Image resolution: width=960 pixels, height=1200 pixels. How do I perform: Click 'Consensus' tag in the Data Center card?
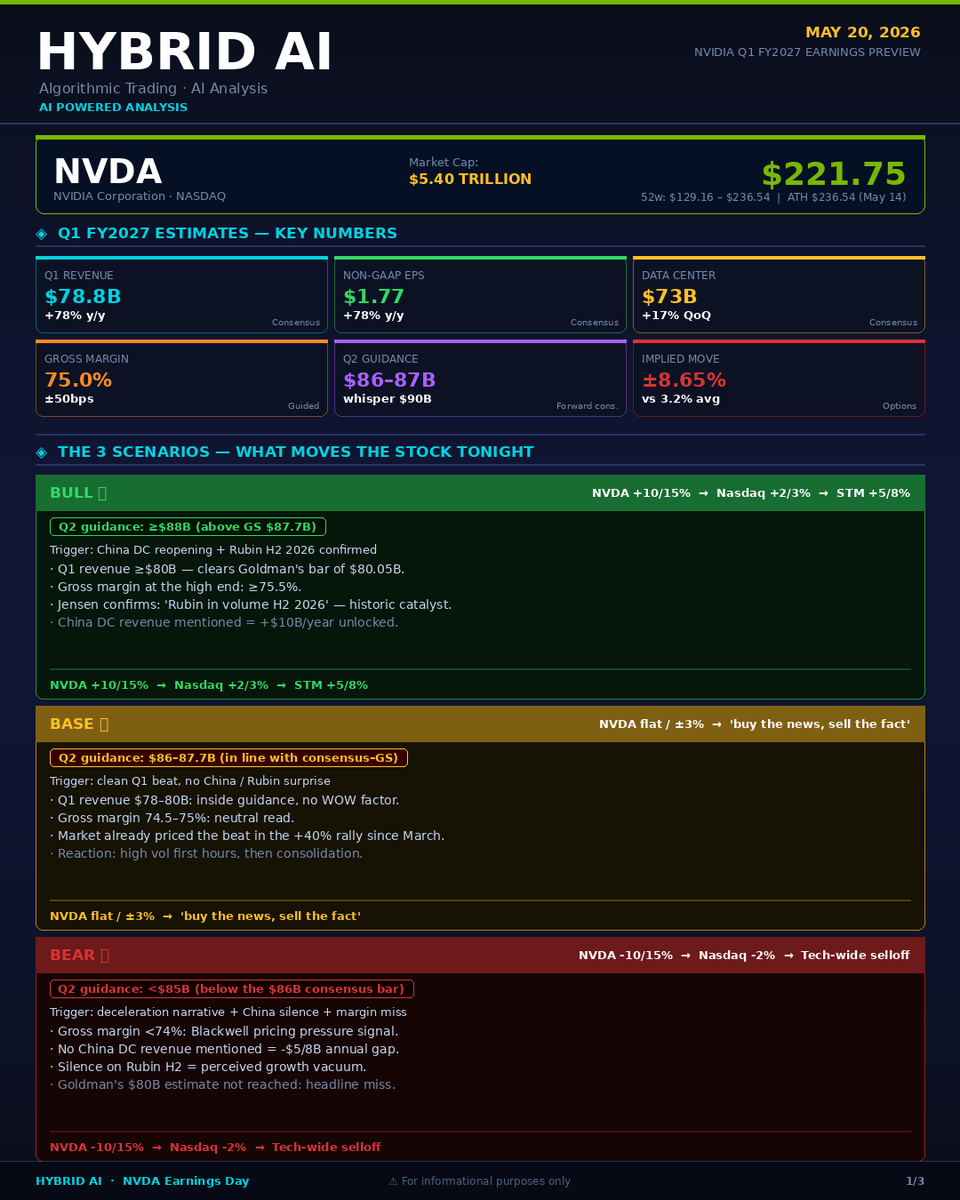click(893, 323)
